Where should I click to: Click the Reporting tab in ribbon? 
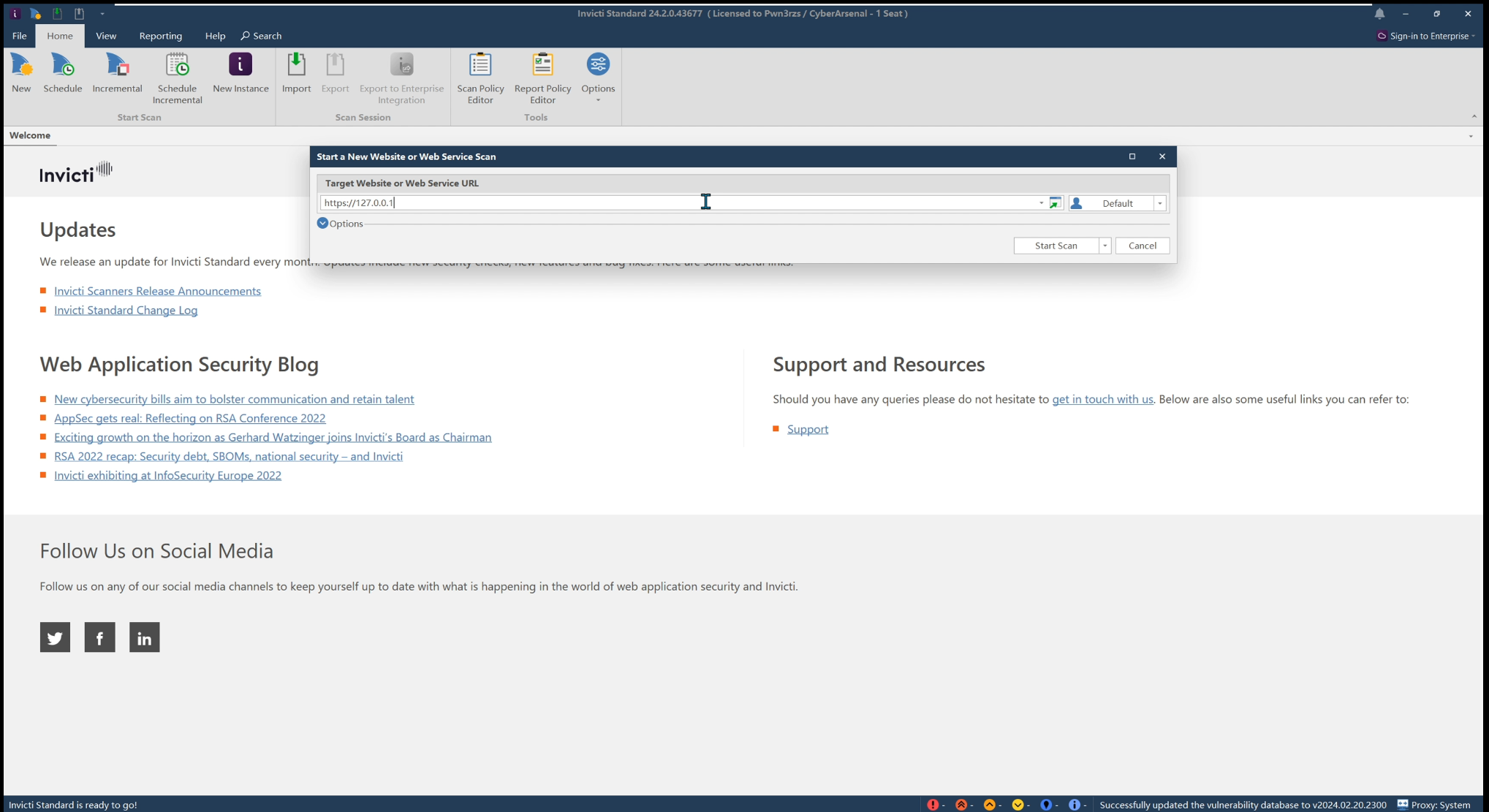tap(159, 36)
